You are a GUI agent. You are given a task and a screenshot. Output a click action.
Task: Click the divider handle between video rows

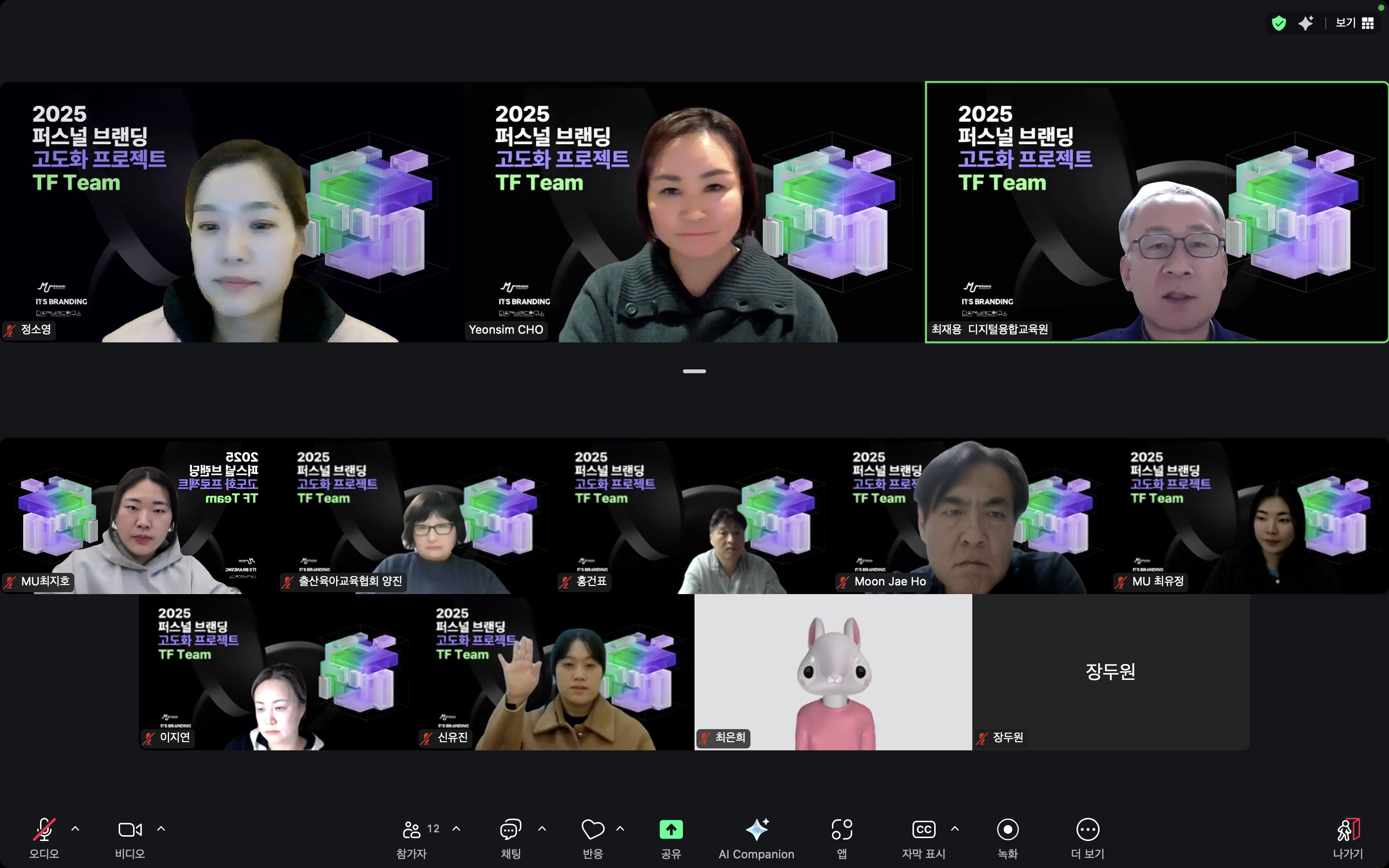[694, 371]
